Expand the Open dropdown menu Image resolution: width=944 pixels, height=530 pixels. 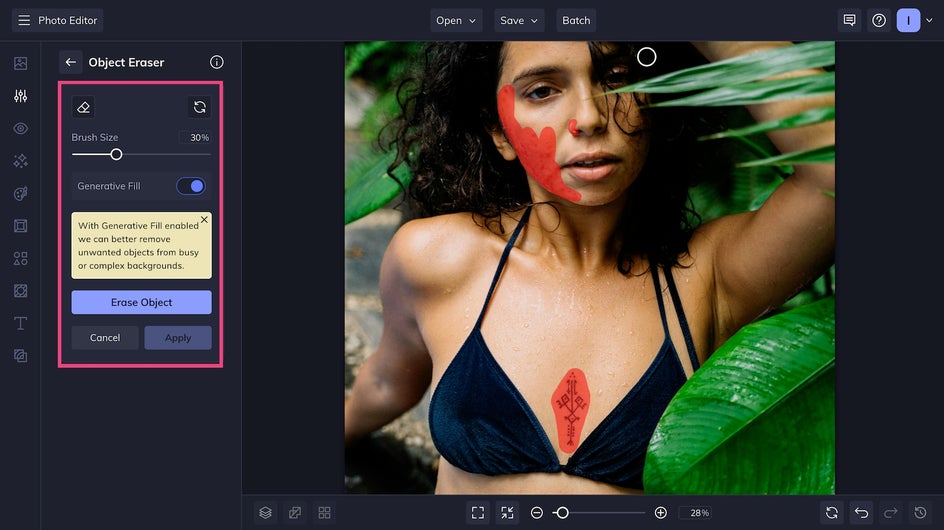456,20
